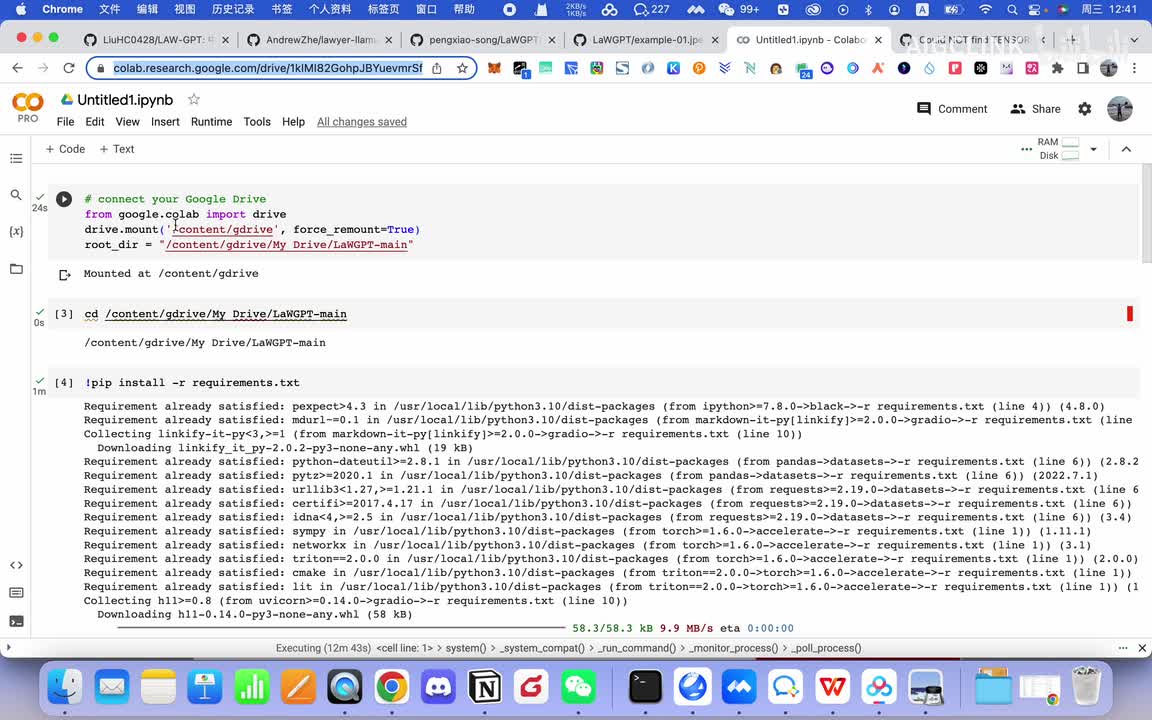Collapse the notebook header with chevron

click(x=1126, y=149)
